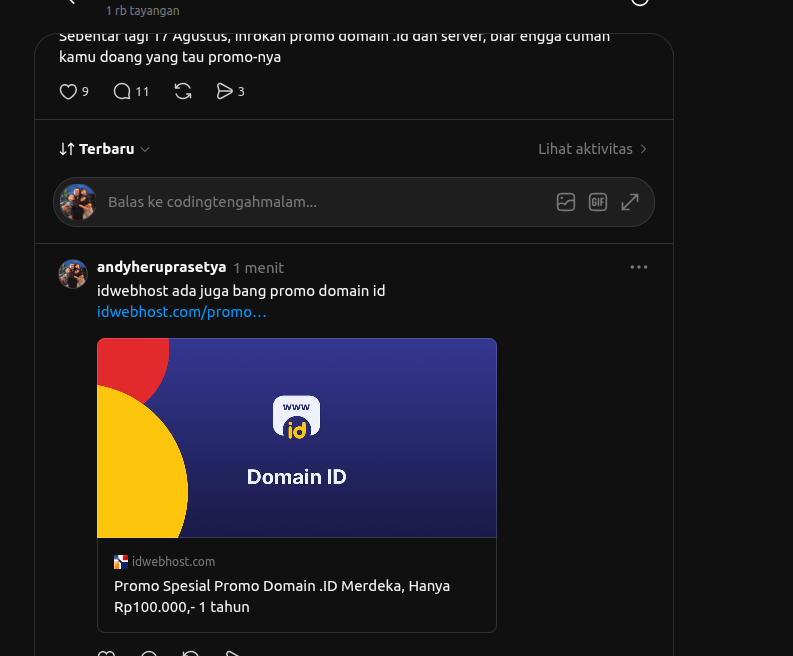The image size is (793, 656).
Task: Share post with paper plane icon
Action: (x=224, y=92)
